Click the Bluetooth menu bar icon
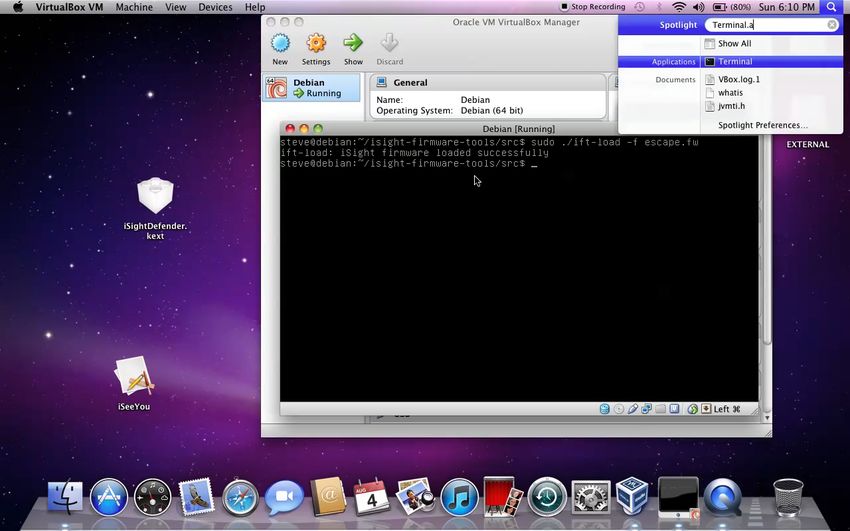850x531 pixels. tap(659, 7)
